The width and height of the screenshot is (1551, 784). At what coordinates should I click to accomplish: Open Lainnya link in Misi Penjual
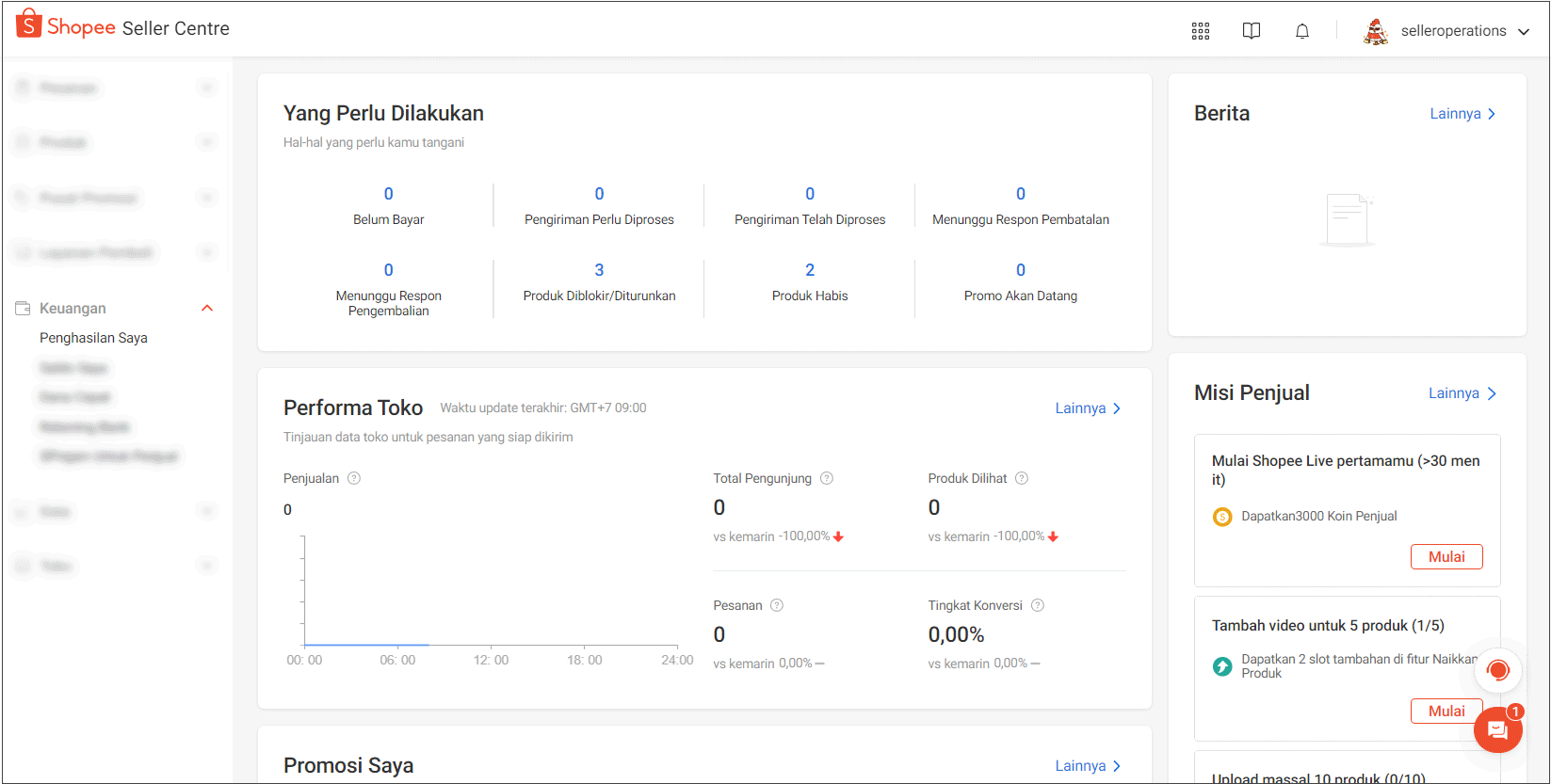[1462, 393]
